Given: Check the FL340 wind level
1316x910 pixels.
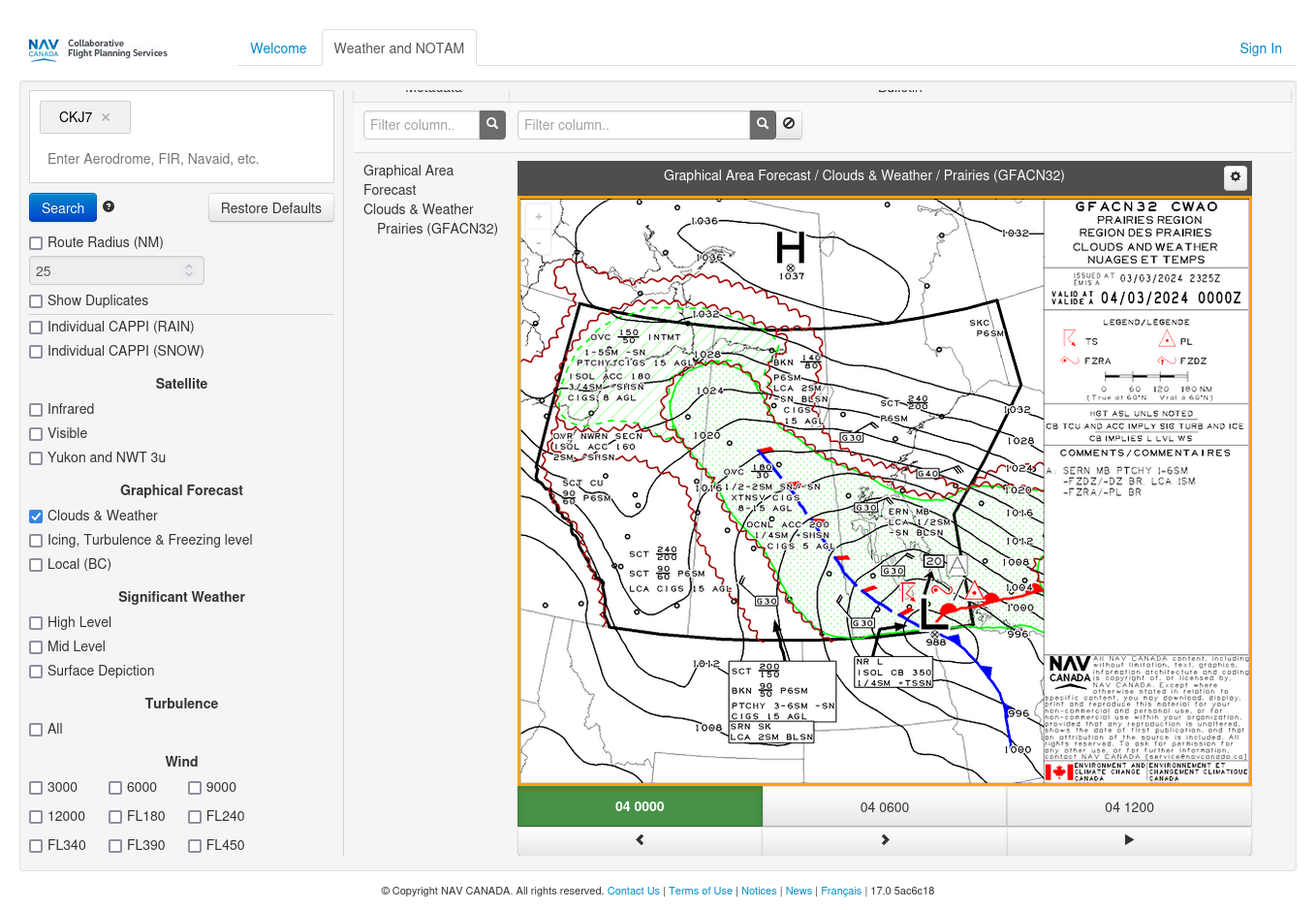Looking at the screenshot, I should click(36, 846).
